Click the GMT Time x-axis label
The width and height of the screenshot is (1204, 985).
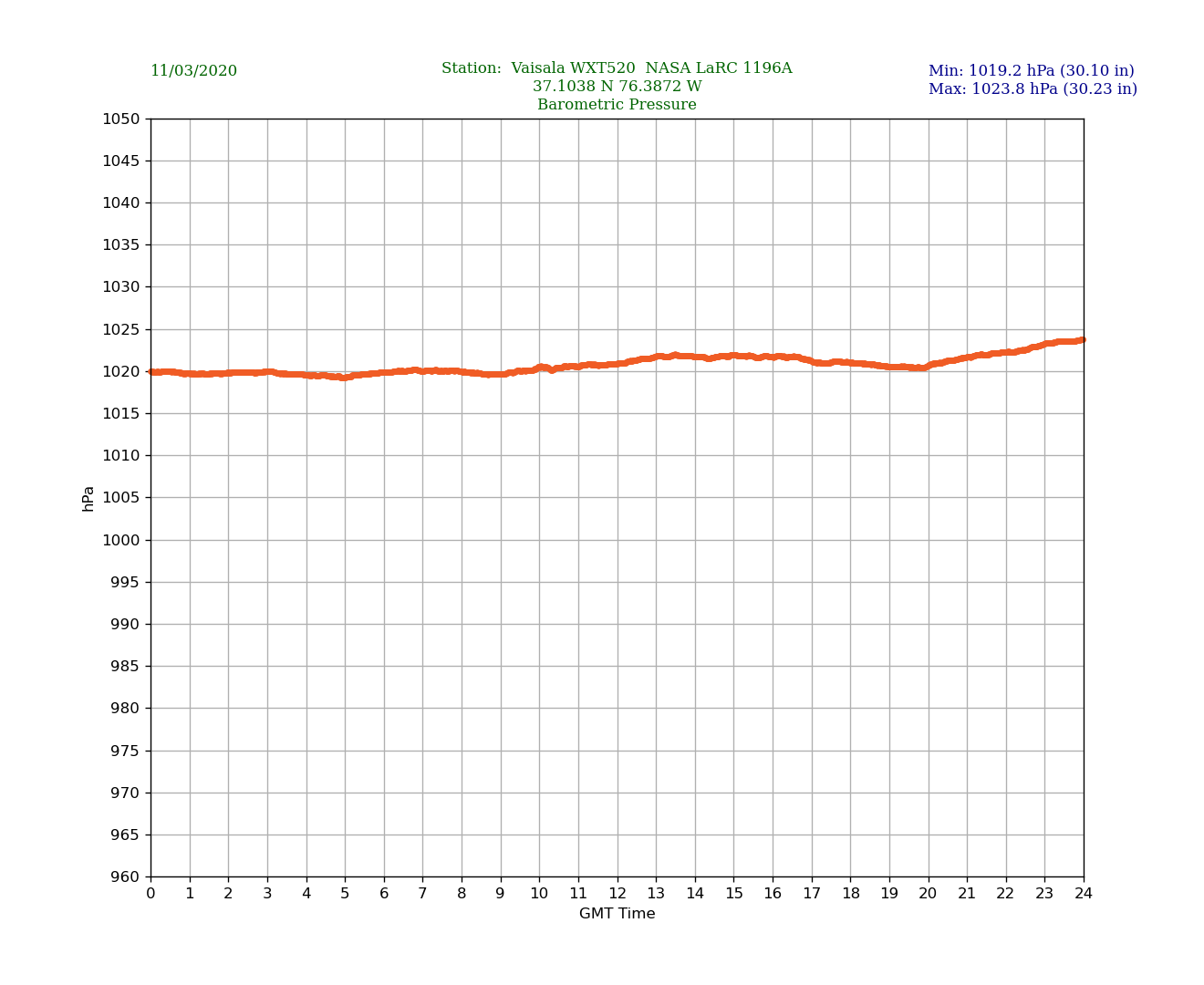[x=617, y=914]
